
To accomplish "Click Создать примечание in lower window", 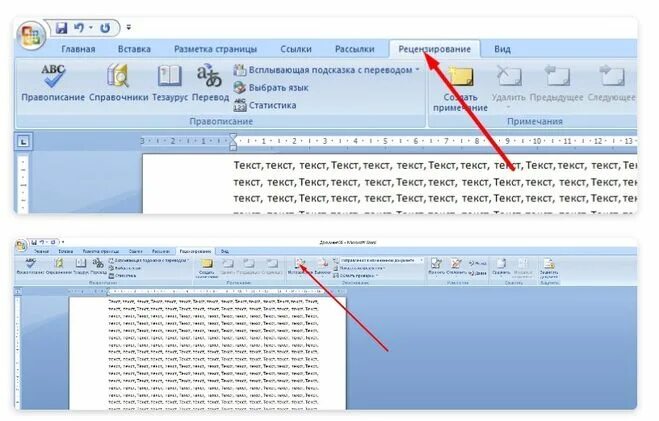I will pos(206,268).
